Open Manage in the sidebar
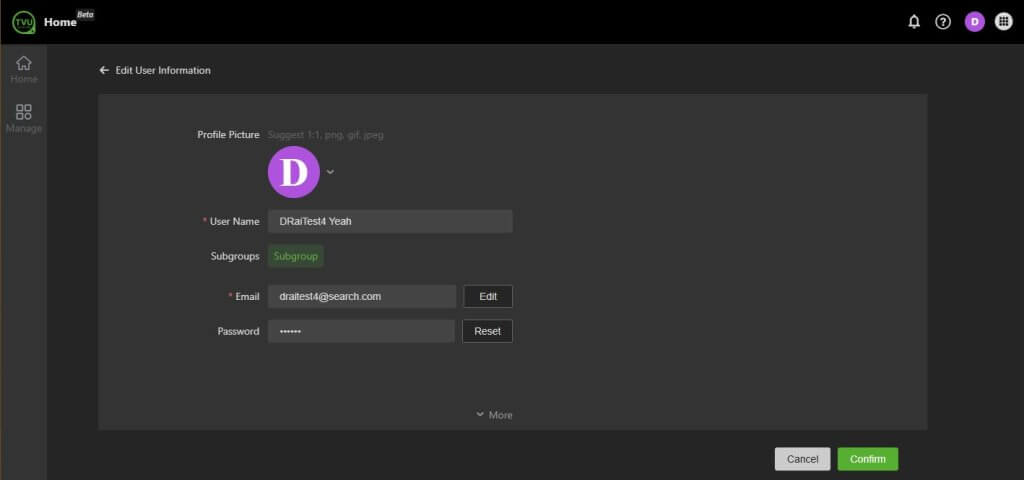This screenshot has width=1024, height=480. 24,118
